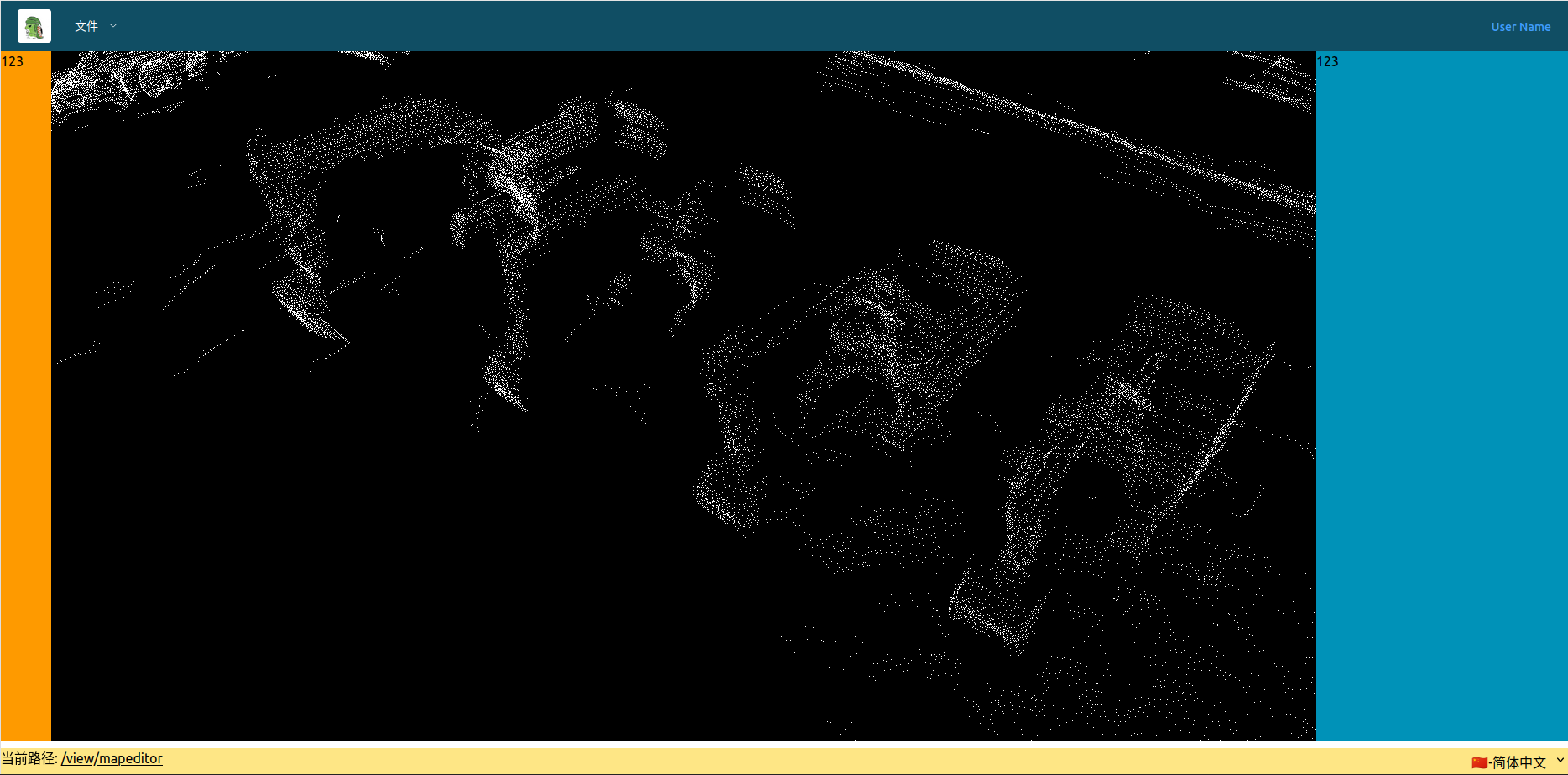Viewport: 1568px width, 775px height.
Task: Click the language selector's dropdown arrow
Action: [1560, 761]
